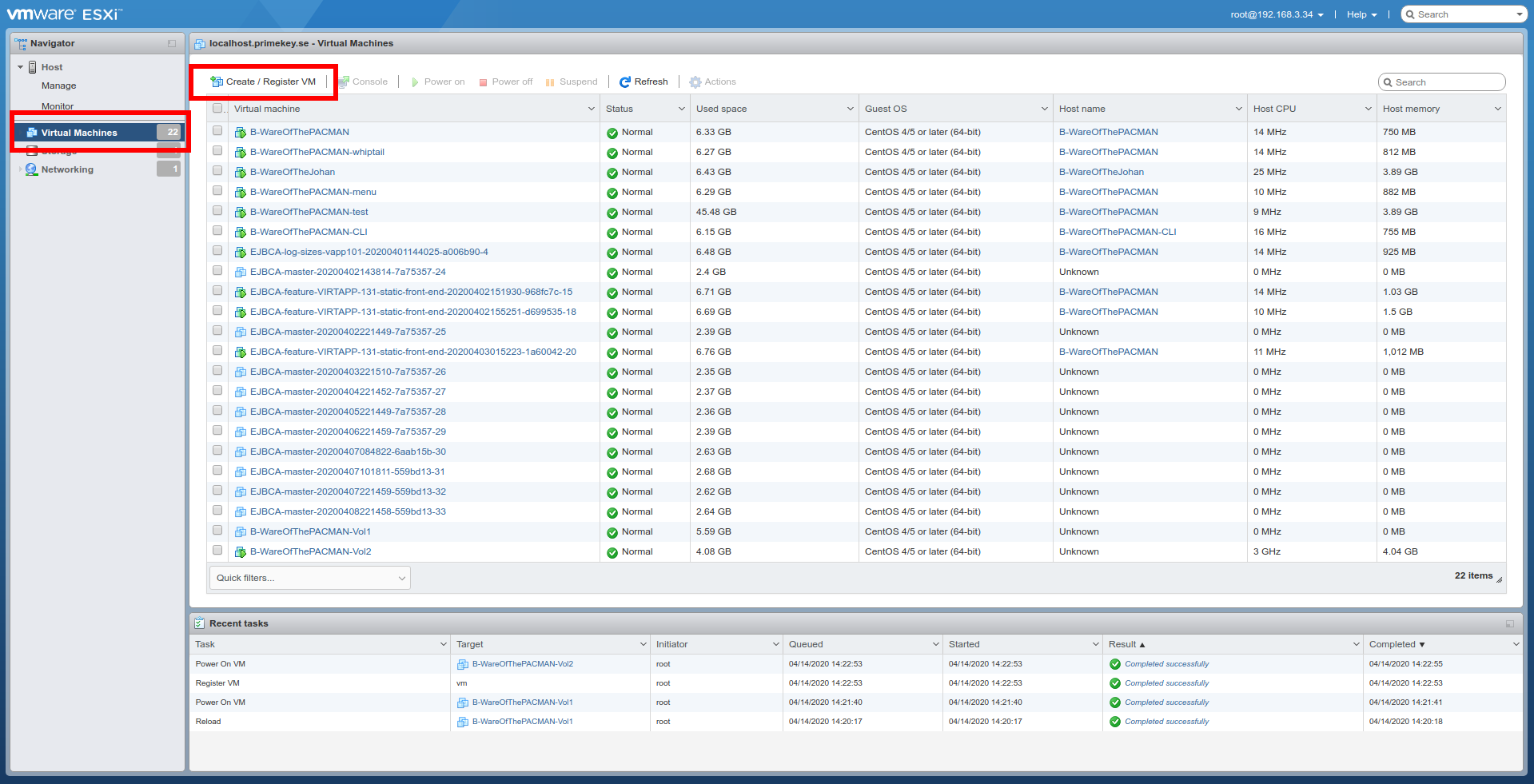Click the Recent tasks panel minimize icon
This screenshot has width=1534, height=784.
pos(1509,623)
